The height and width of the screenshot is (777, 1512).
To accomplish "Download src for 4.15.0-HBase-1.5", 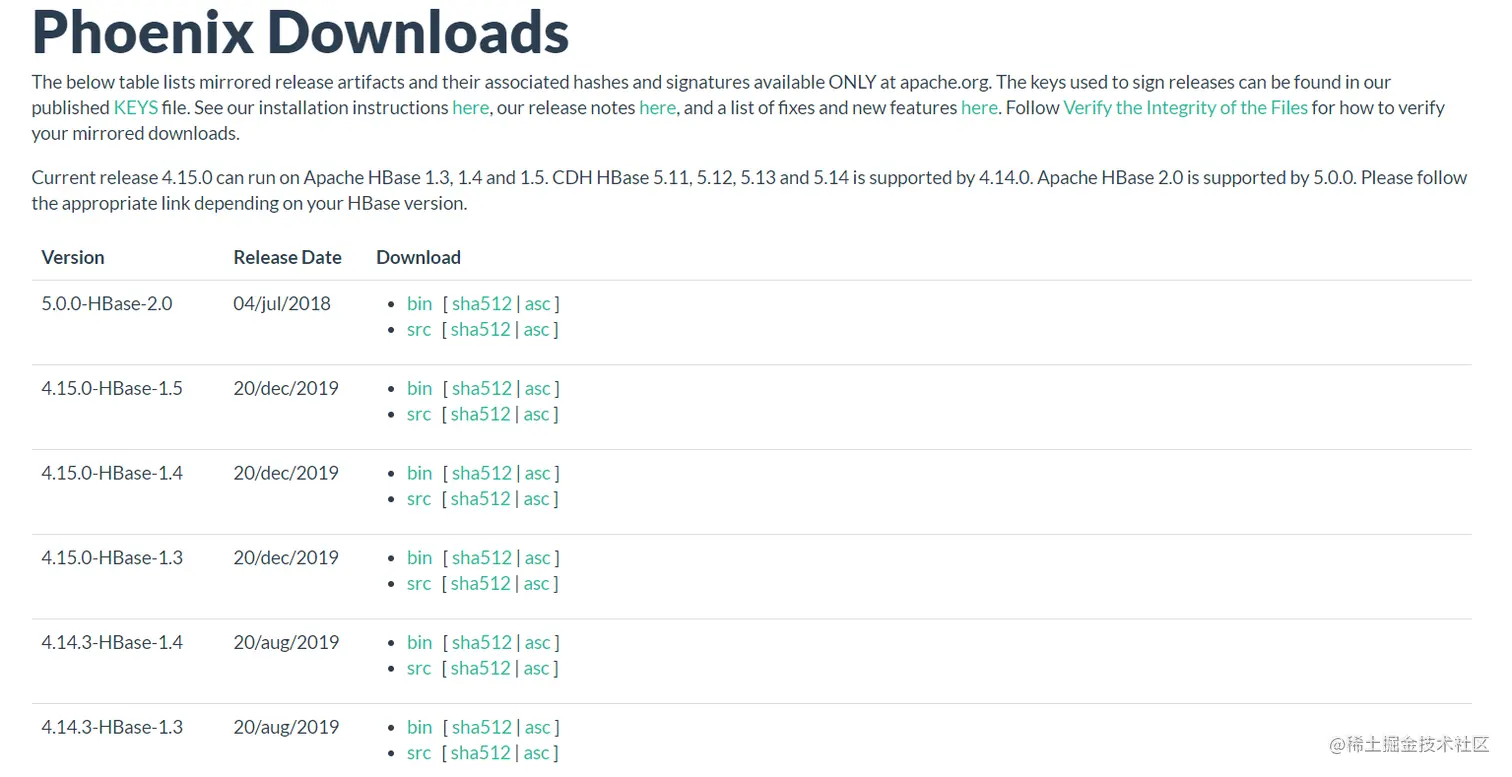I will coord(419,414).
